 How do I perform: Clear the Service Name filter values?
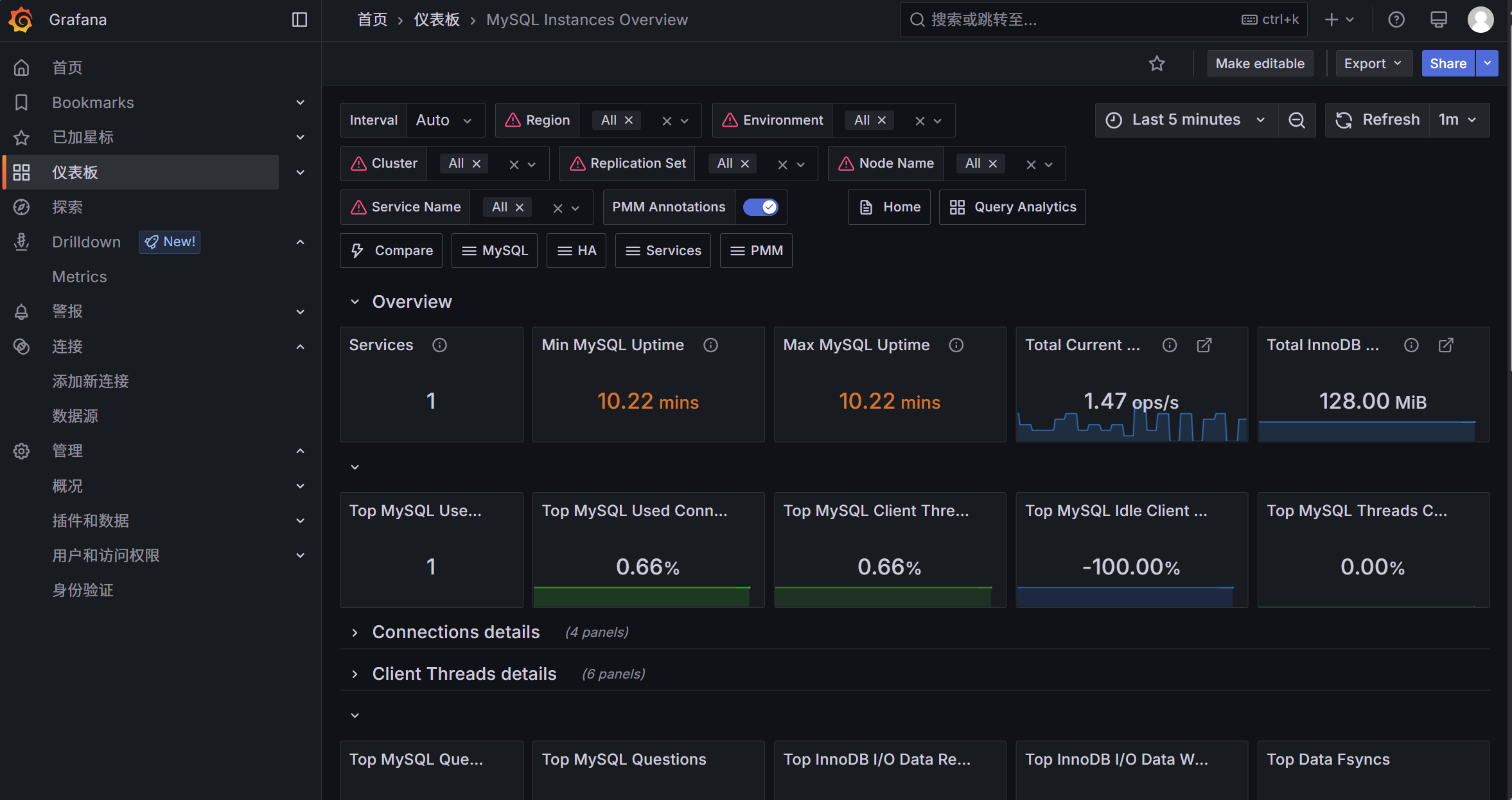558,208
